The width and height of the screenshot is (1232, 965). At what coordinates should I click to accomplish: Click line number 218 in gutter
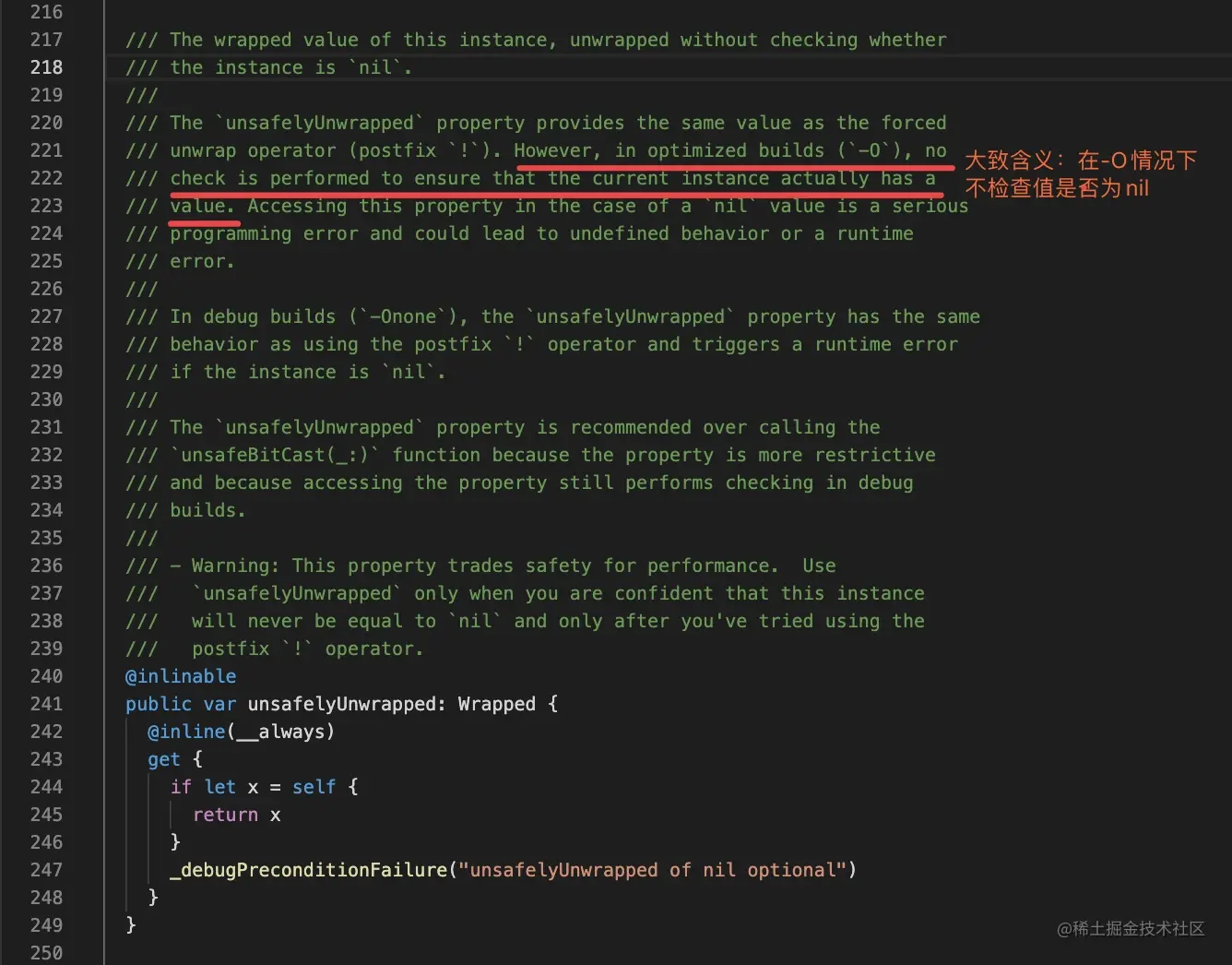tap(46, 67)
